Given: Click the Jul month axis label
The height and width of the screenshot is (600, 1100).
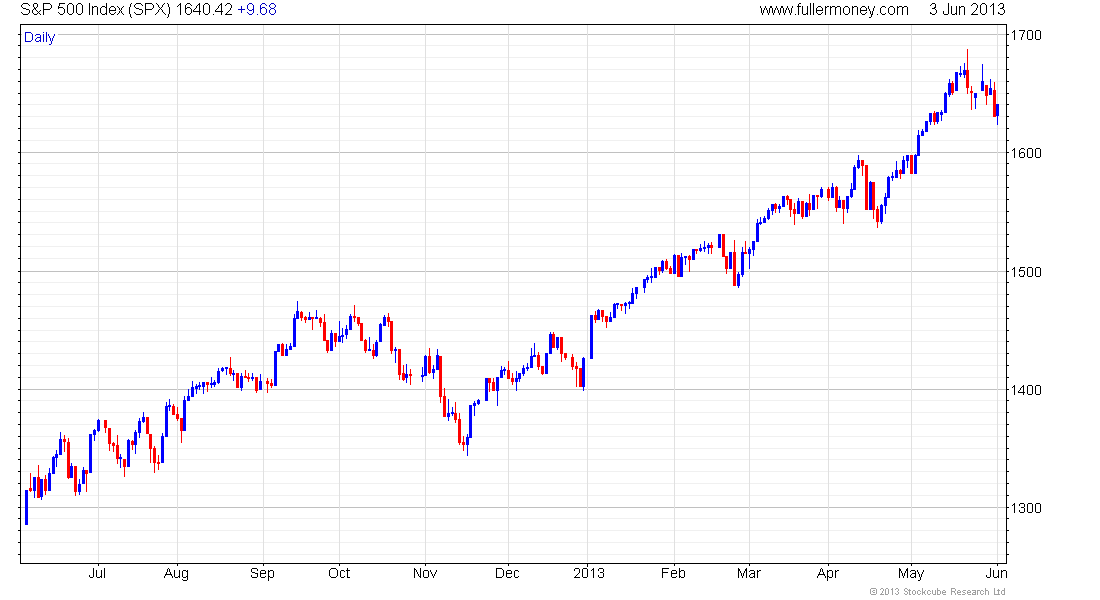Looking at the screenshot, I should coord(97,573).
